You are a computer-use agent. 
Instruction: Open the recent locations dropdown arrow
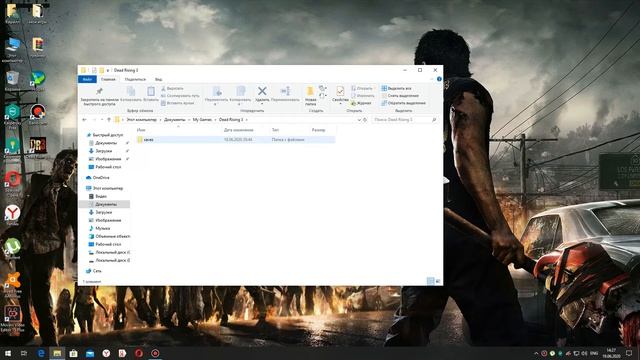pos(102,120)
